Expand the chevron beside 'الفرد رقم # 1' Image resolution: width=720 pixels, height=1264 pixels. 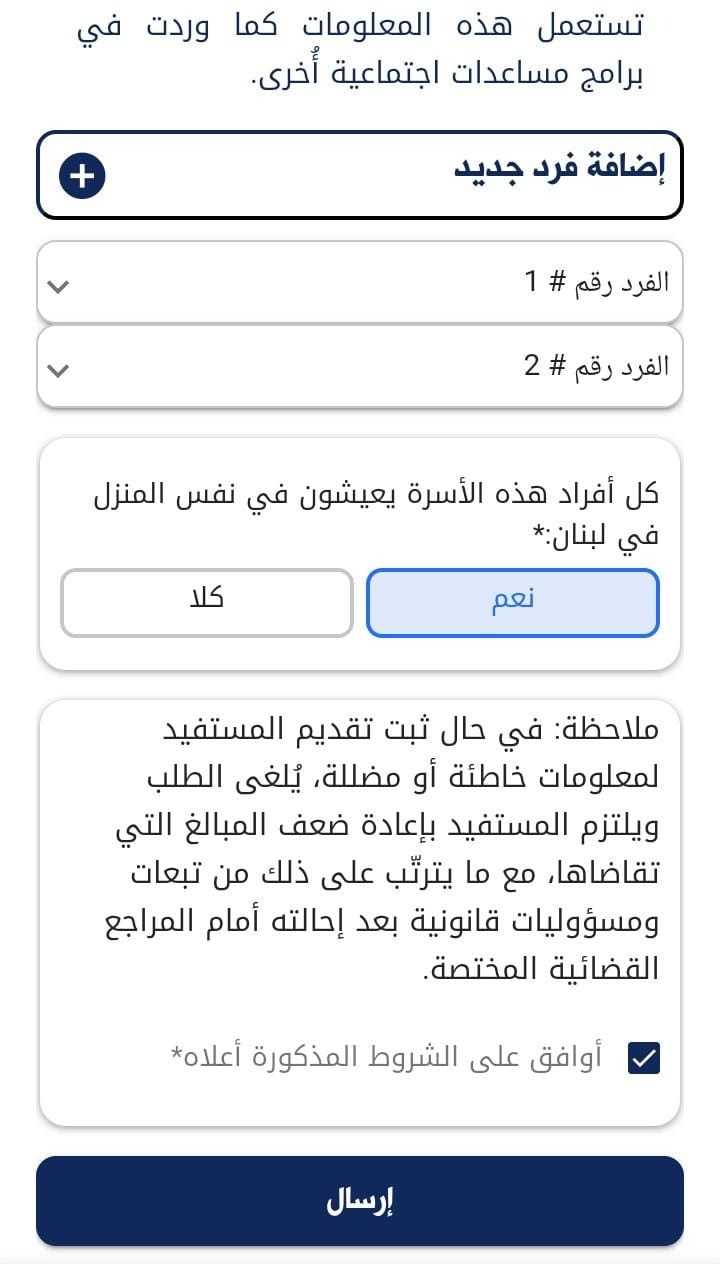click(x=58, y=287)
